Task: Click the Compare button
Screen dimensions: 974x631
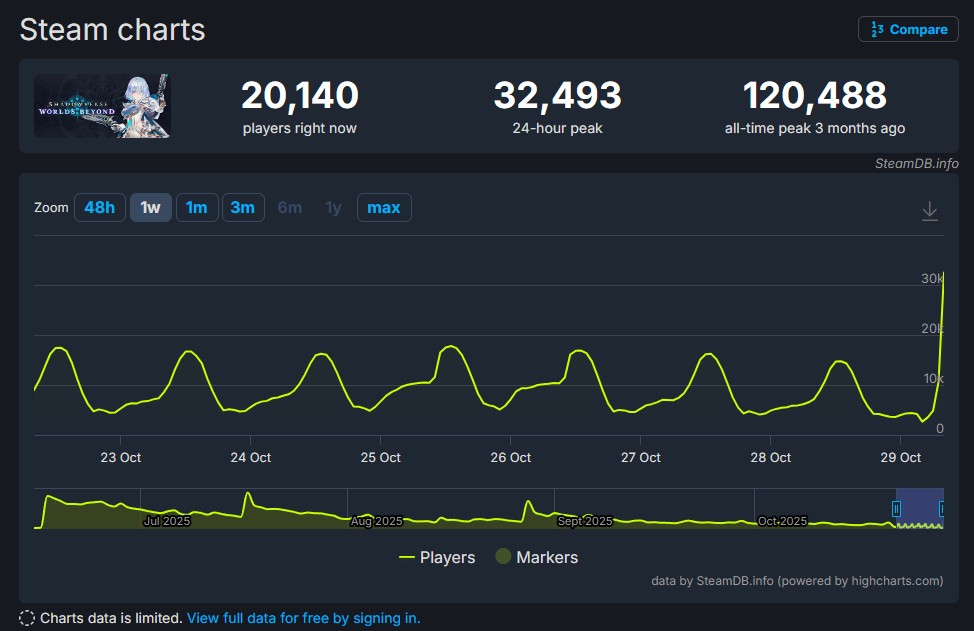Action: [x=908, y=29]
